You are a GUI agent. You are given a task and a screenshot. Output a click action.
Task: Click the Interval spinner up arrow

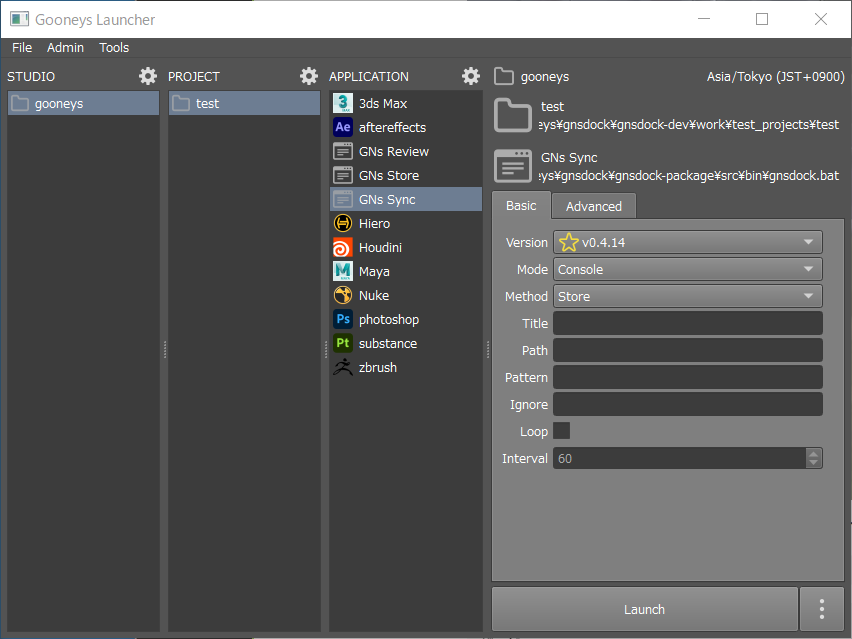coord(814,453)
